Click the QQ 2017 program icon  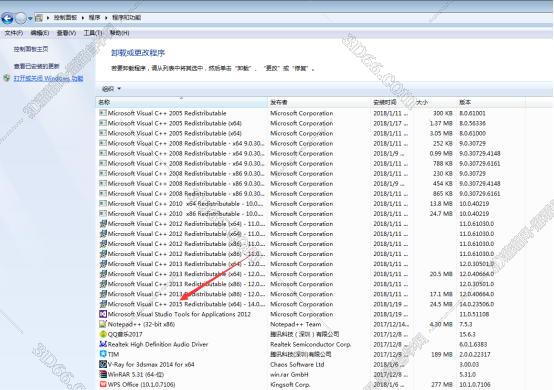pos(103,334)
